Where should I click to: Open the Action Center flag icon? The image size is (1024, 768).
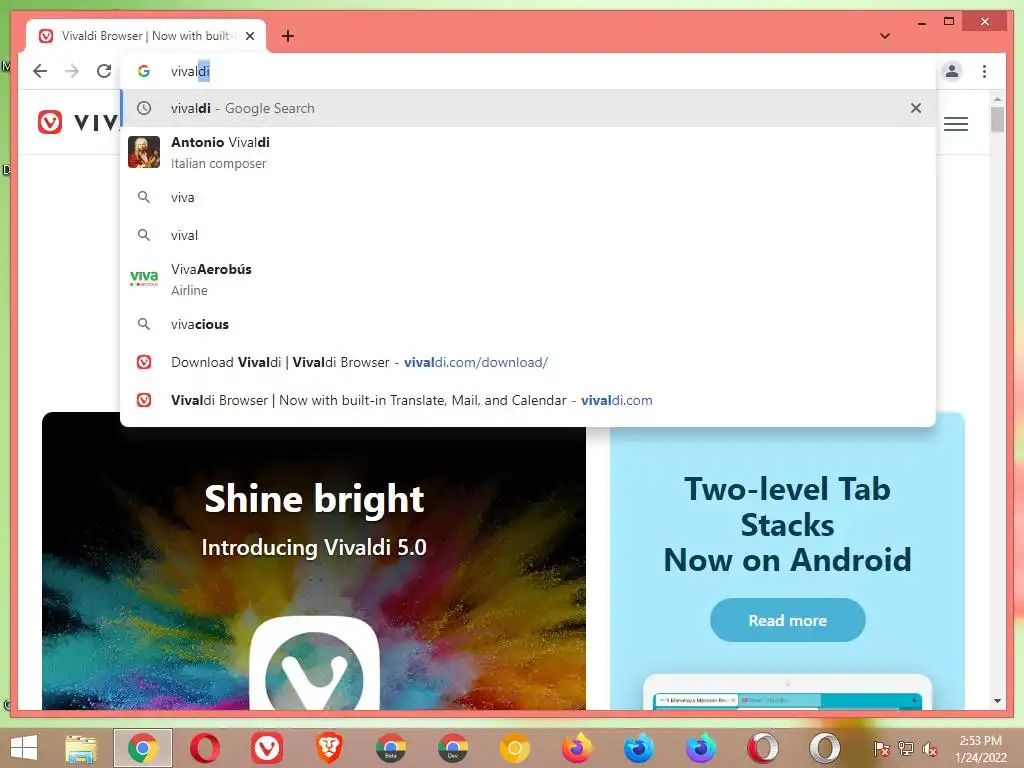click(881, 749)
